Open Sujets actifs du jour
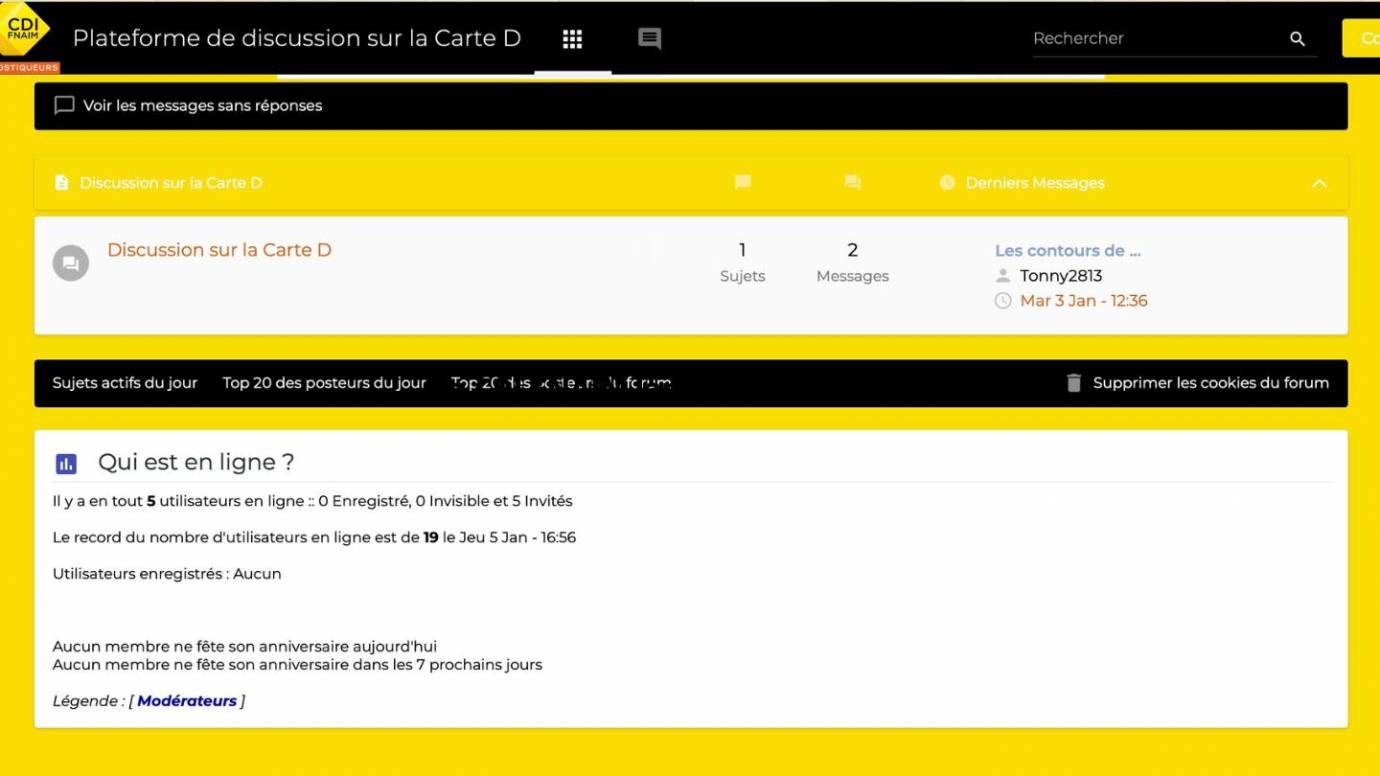 coord(125,382)
